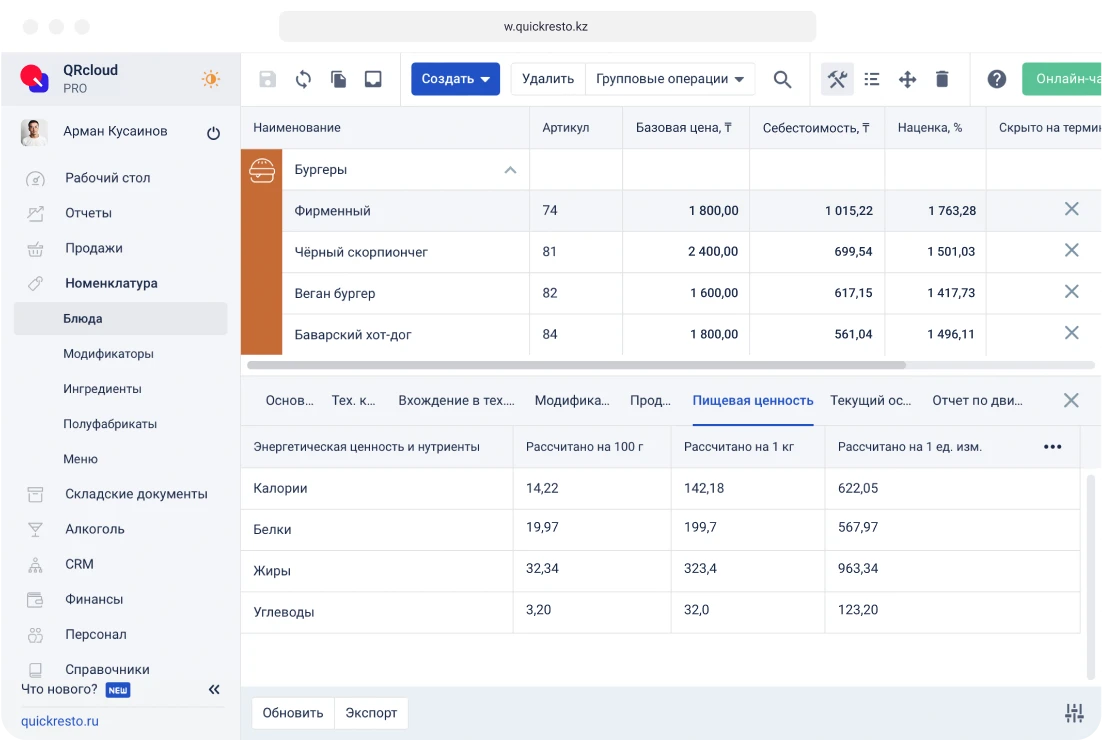The width and height of the screenshot is (1102, 740).
Task: Open search with the magnifier icon
Action: tap(783, 79)
